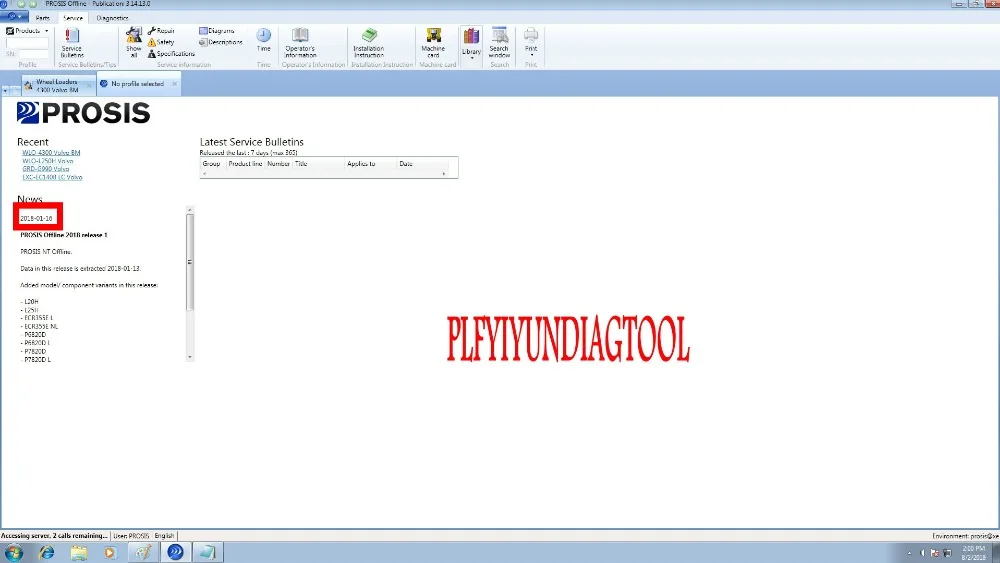Image resolution: width=1000 pixels, height=563 pixels.
Task: Click the "- L20H" news entry
Action: pos(29,302)
